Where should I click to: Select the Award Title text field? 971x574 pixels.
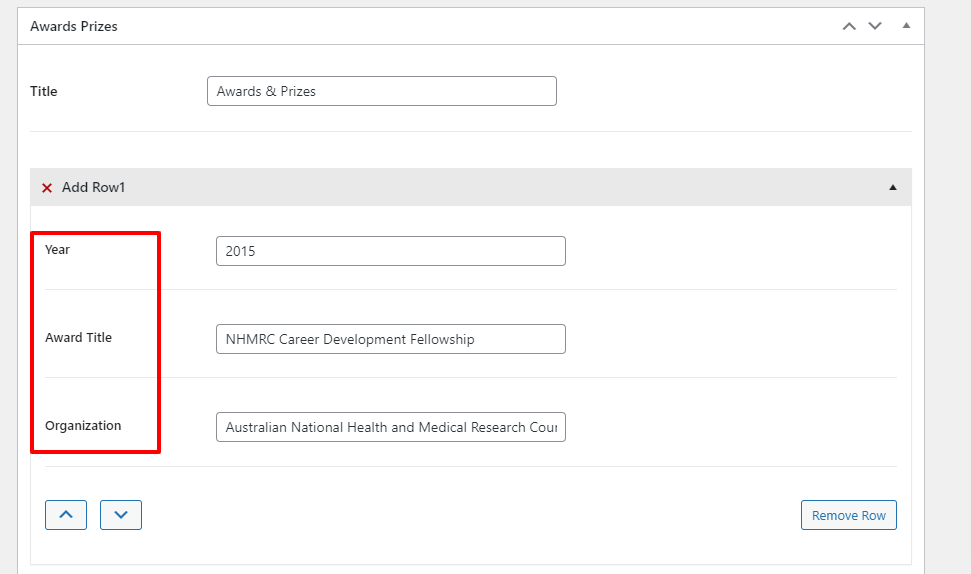click(390, 339)
